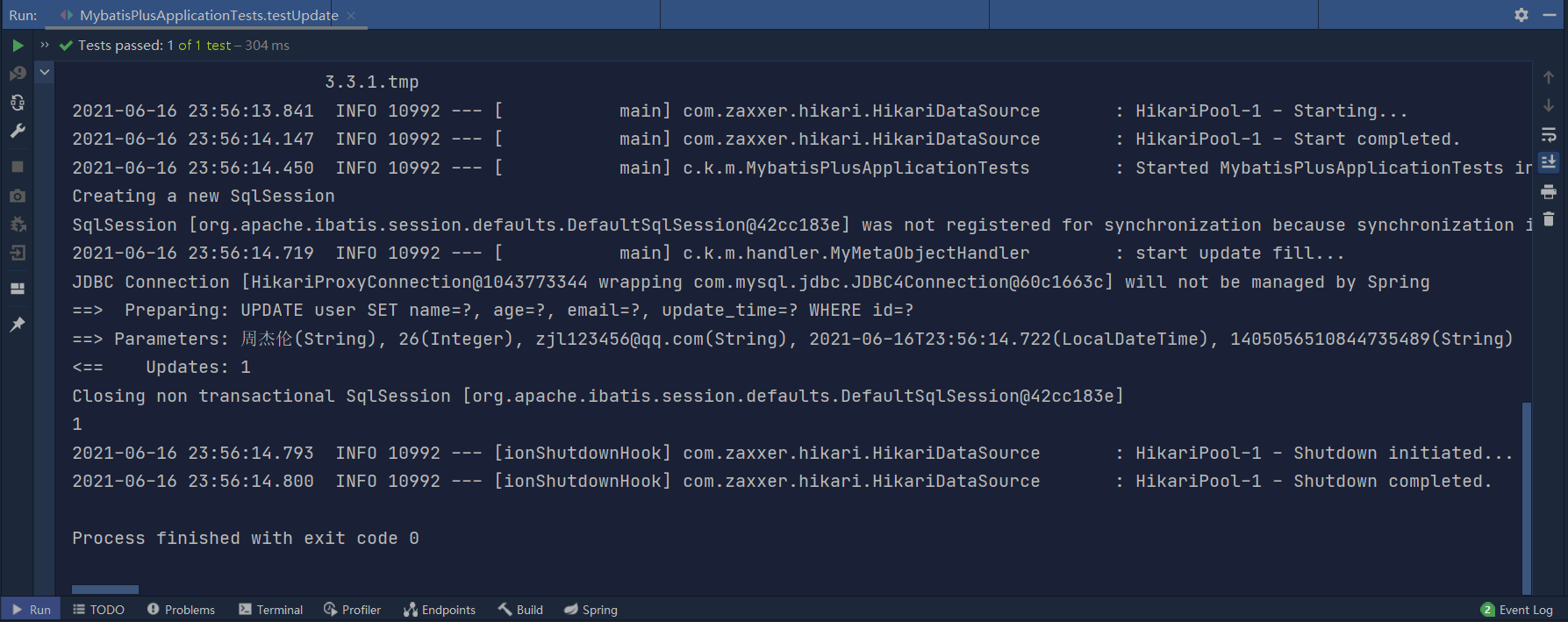Disable scroll to end in console
Screen dimensions: 1568x622
[1550, 161]
